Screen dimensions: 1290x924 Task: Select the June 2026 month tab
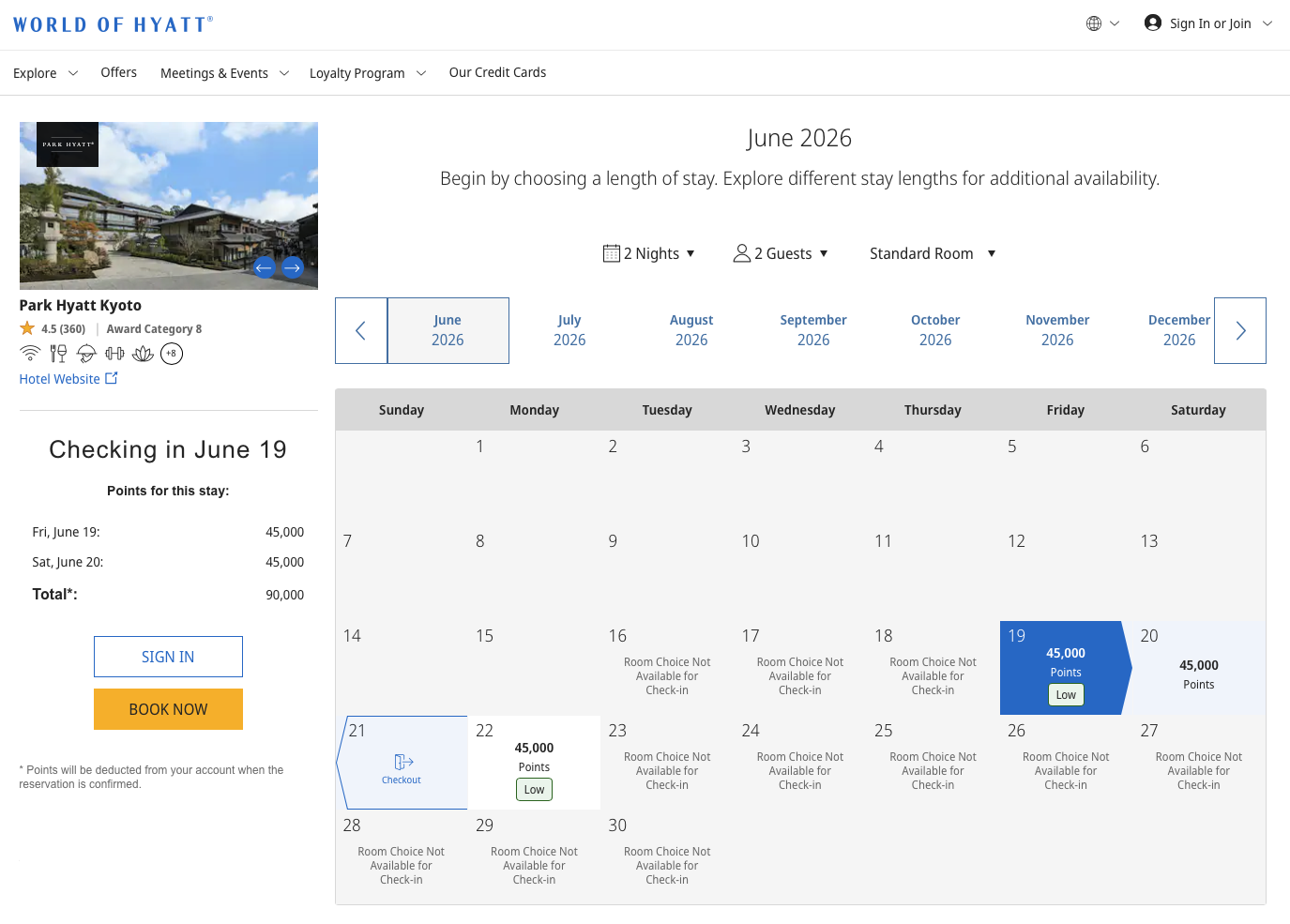pyautogui.click(x=448, y=330)
